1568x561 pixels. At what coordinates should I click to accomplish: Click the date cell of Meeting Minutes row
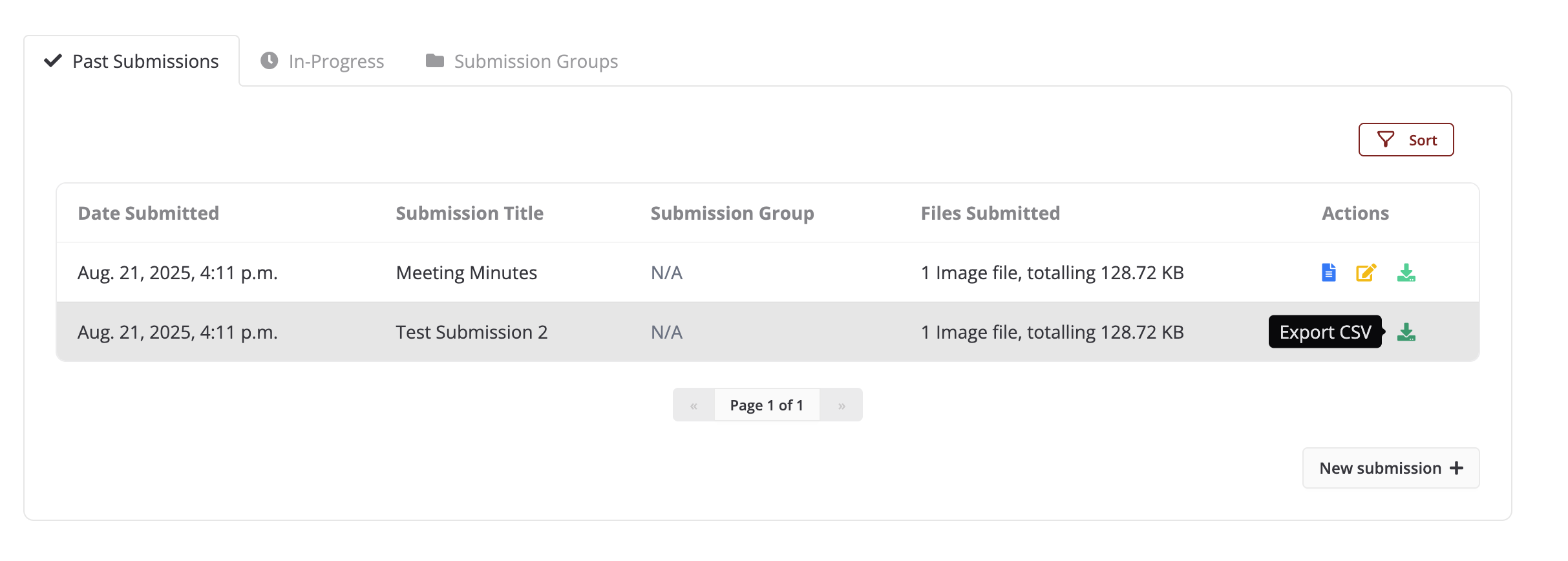coord(178,273)
